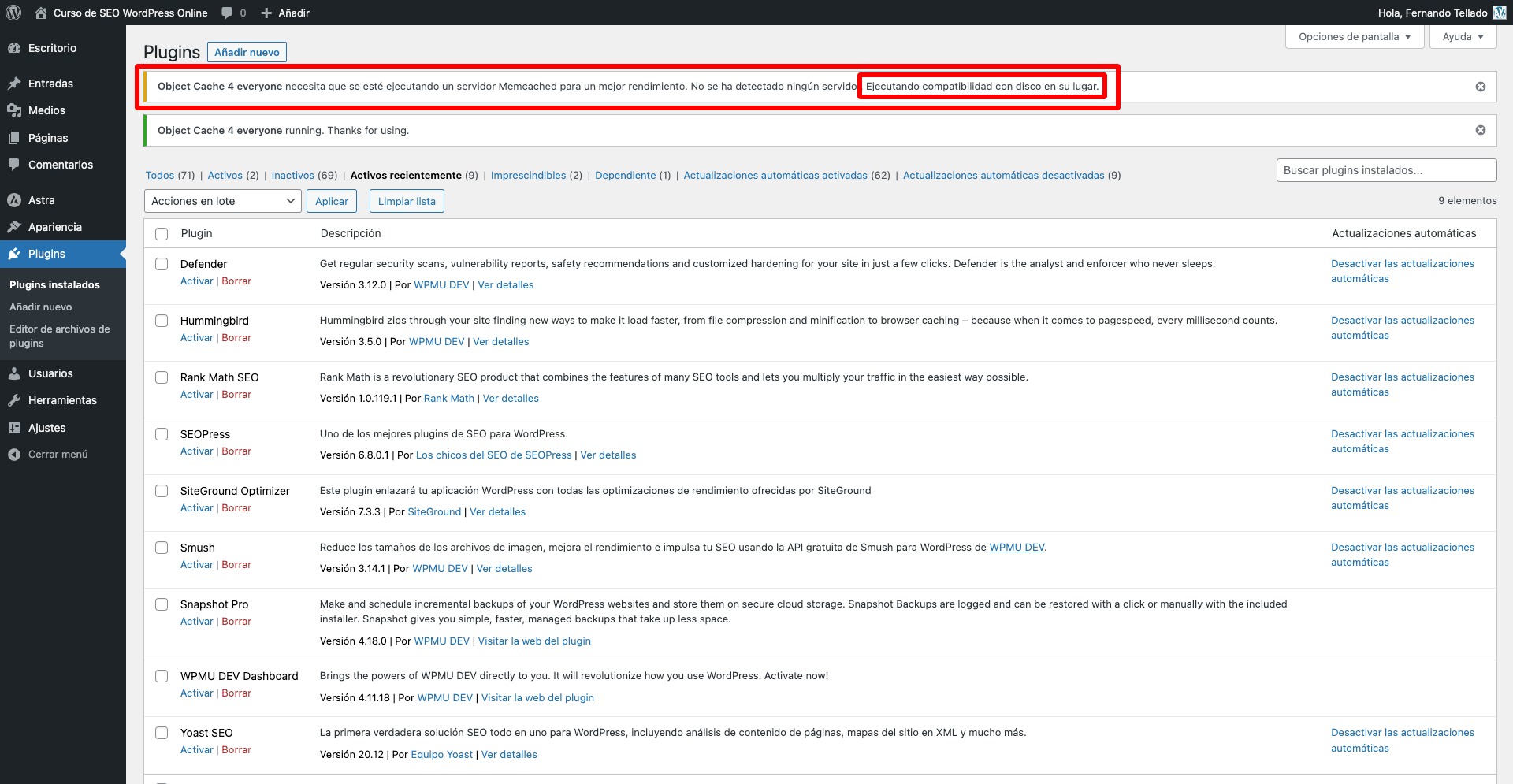The width and height of the screenshot is (1513, 784).
Task: Click the Herramientas tools icon
Action: [x=14, y=400]
